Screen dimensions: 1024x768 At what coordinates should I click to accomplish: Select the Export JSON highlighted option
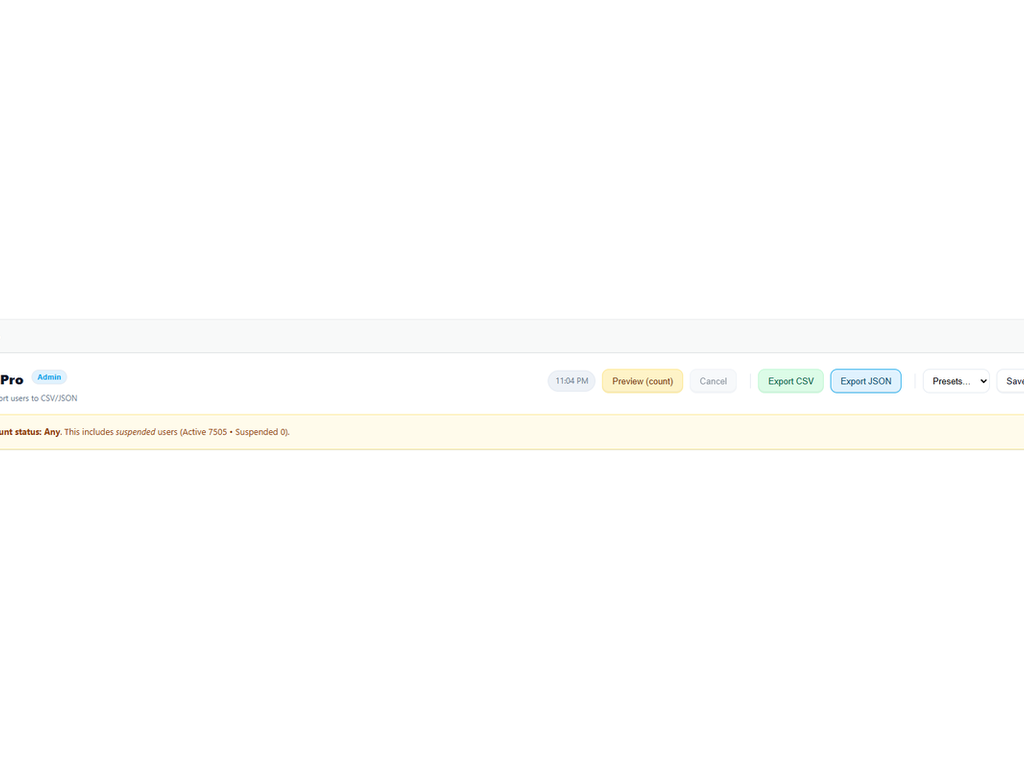[866, 381]
